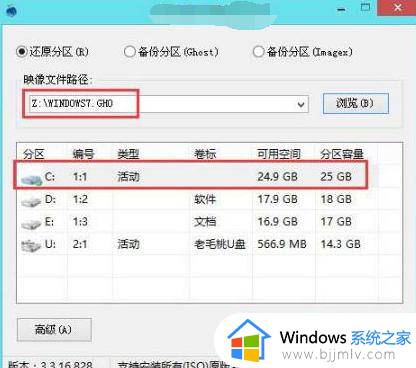Click capacity value 17 GB
This screenshot has height=368, width=416.
[336, 222]
